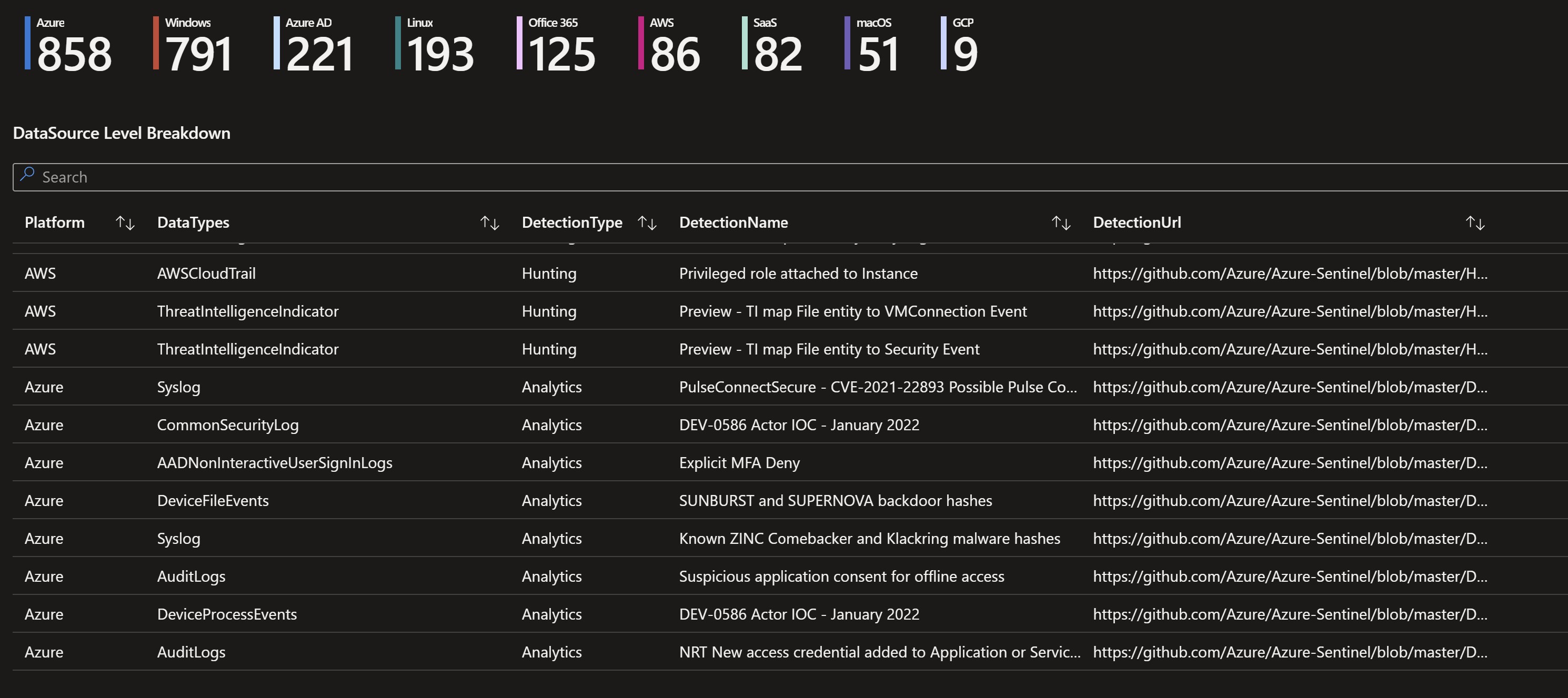Select the Azure AD 221 tile
Image resolution: width=1568 pixels, height=698 pixels.
click(x=314, y=44)
